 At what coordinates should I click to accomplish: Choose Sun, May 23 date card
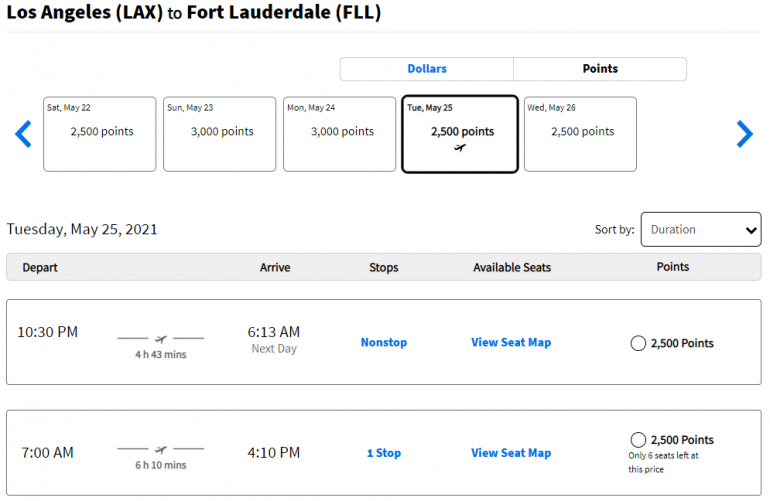220,134
